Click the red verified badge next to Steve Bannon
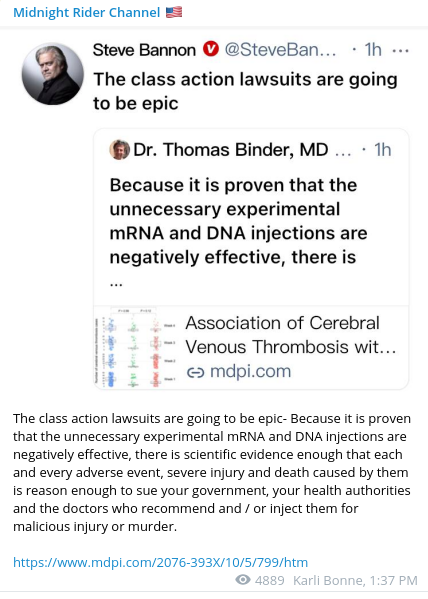Screen dimensions: 428x599 click(211, 50)
